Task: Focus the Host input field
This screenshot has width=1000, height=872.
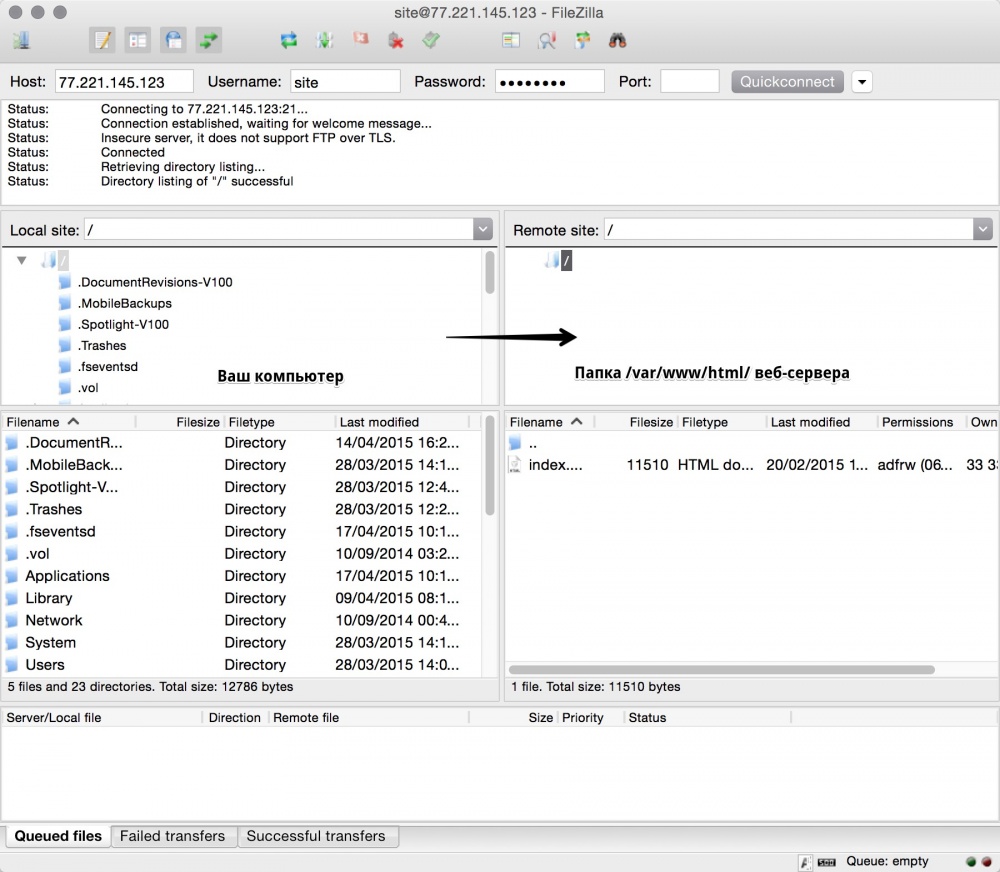Action: pos(124,82)
